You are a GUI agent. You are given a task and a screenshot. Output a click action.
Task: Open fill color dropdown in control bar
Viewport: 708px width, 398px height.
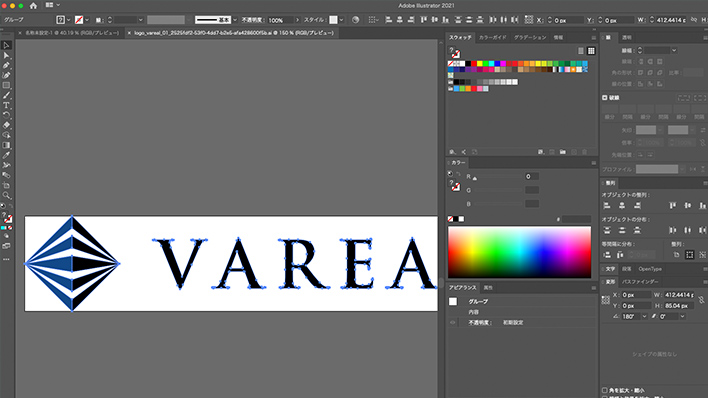(69, 20)
